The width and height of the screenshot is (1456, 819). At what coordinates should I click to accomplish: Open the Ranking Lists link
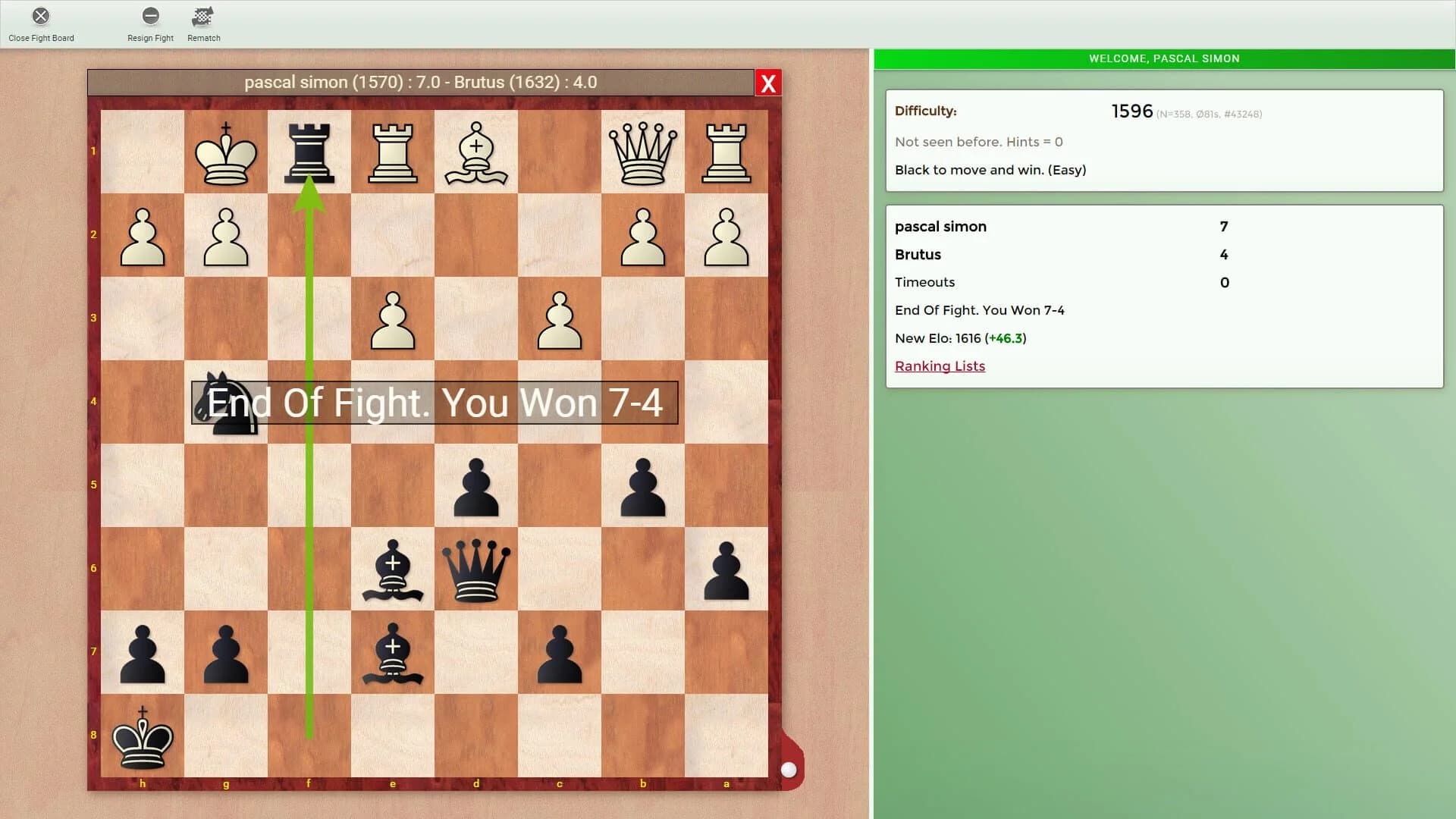pos(940,366)
